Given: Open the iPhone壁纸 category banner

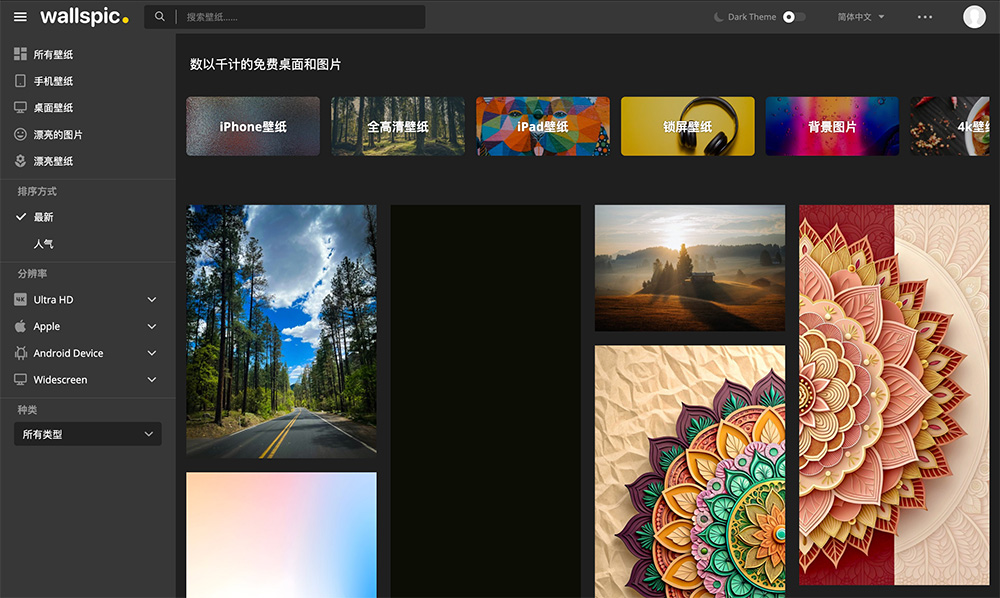Looking at the screenshot, I should pyautogui.click(x=252, y=126).
